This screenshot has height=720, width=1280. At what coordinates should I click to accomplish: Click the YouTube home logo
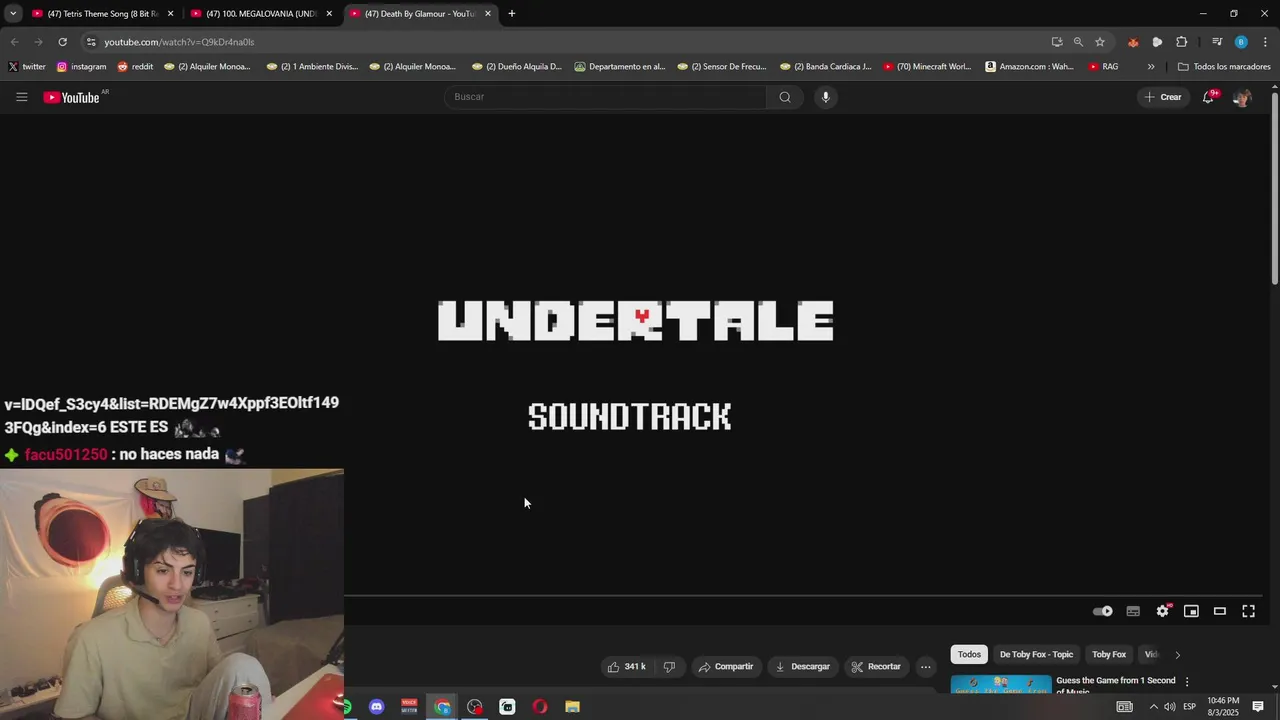point(72,97)
